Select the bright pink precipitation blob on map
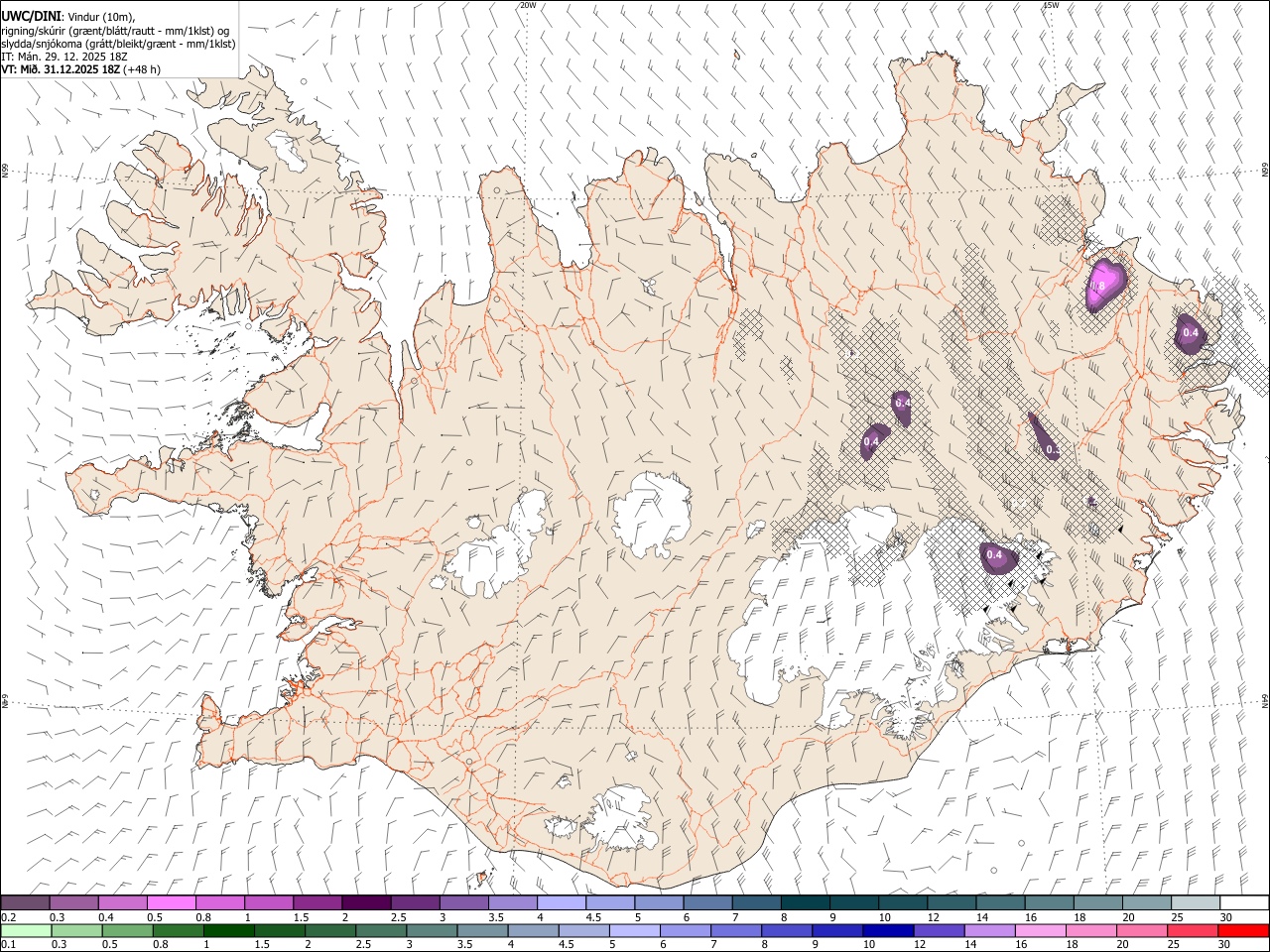Image resolution: width=1270 pixels, height=952 pixels. point(1105,284)
